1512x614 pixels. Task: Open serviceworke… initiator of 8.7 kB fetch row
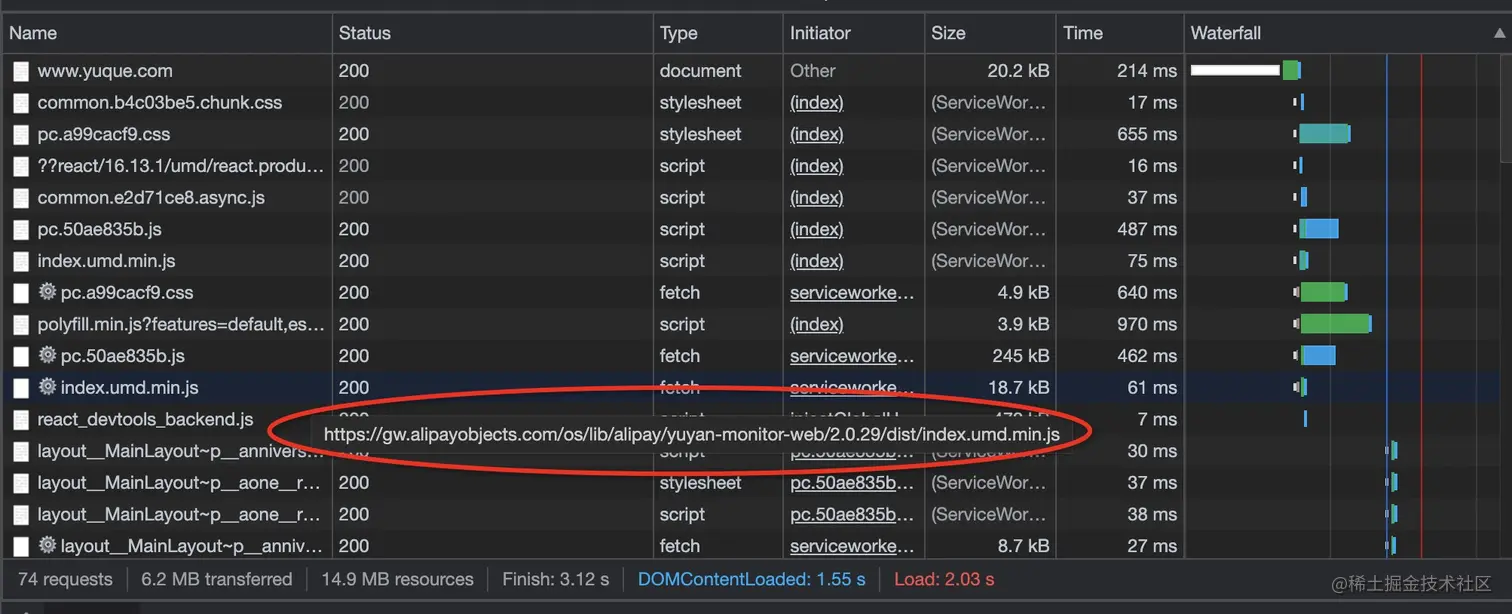pyautogui.click(x=852, y=546)
